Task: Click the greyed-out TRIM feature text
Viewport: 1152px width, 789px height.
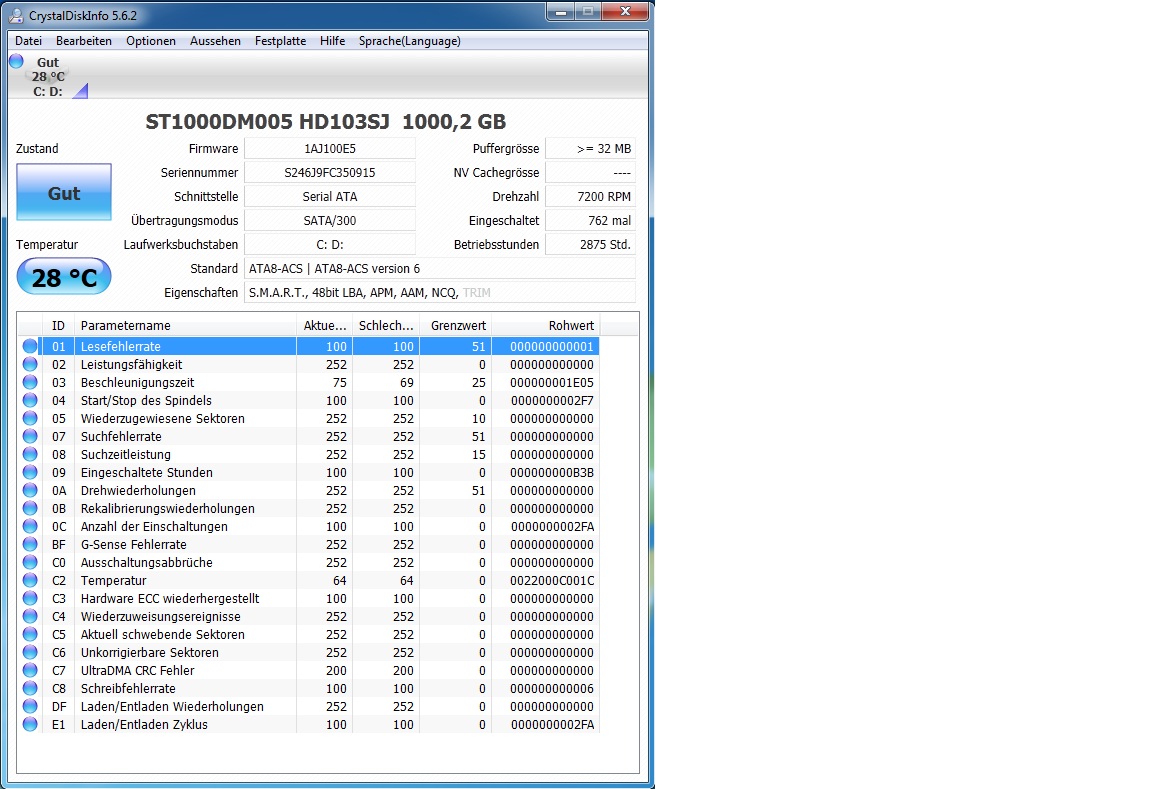Action: (477, 292)
